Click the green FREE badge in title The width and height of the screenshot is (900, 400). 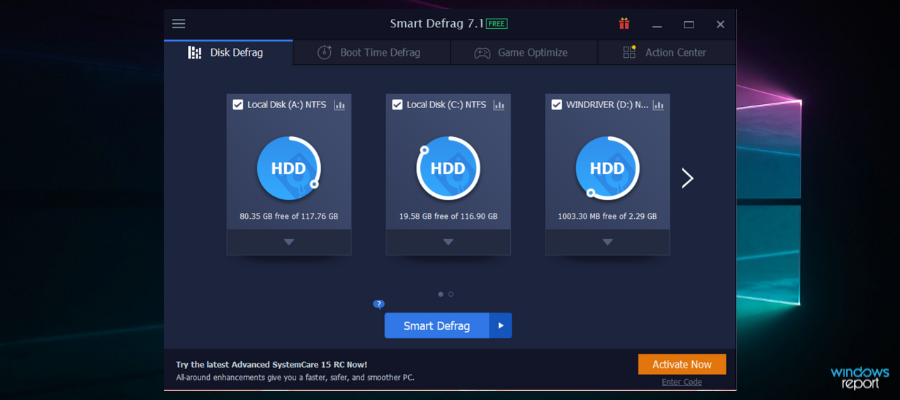point(496,24)
